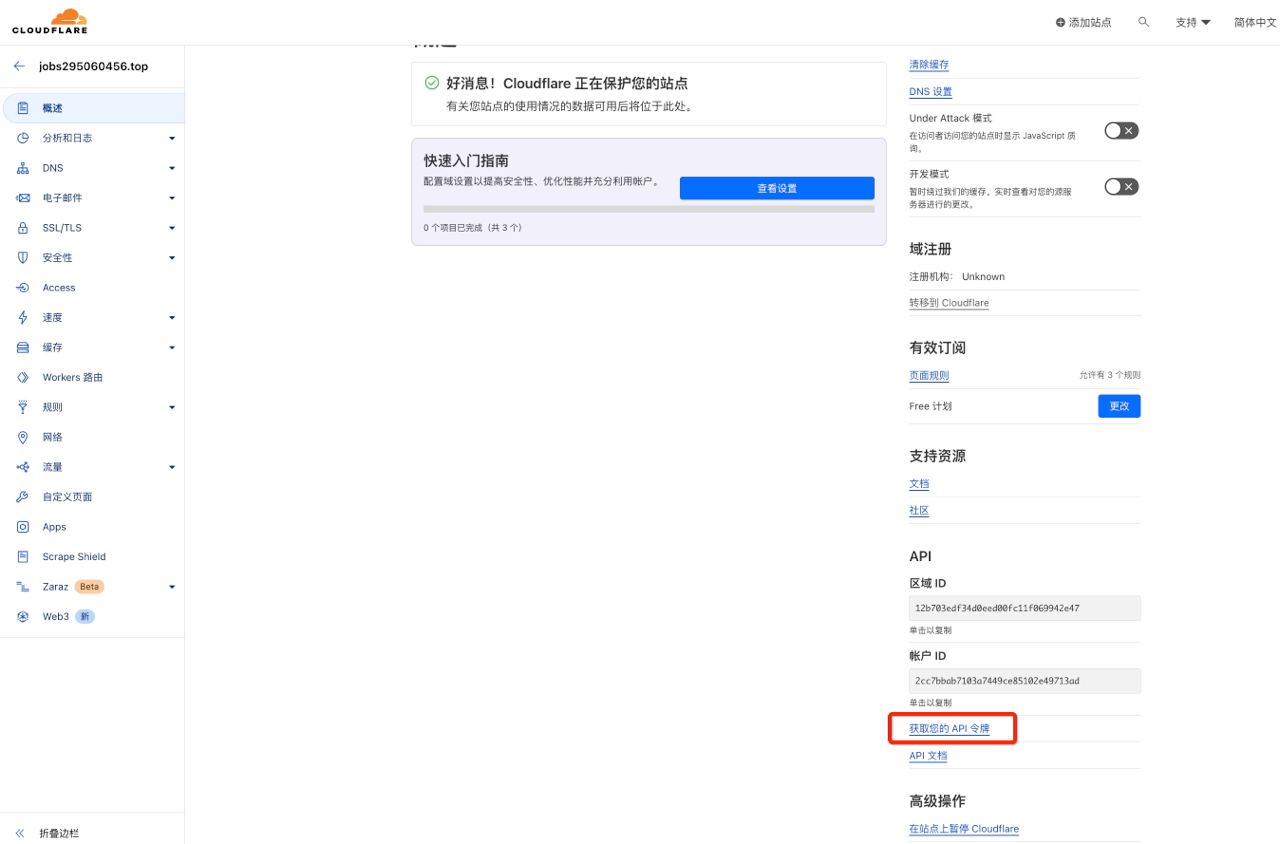Screen dimensions: 1280x844
Task: Click the 分析和日志 clock icon
Action: pyautogui.click(x=23, y=138)
